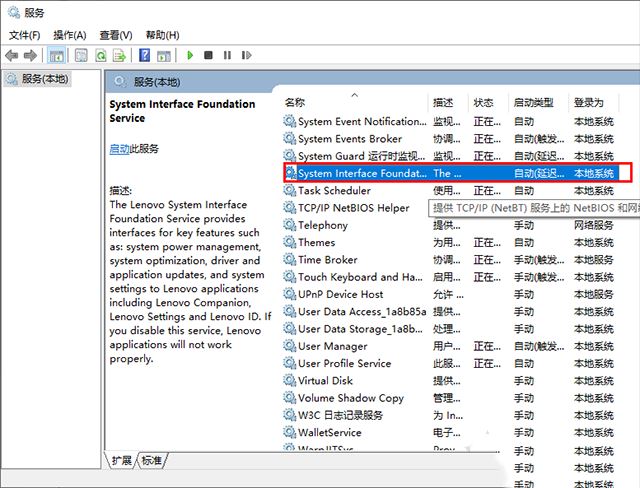Click the Forward arrow toolbar icon
The image size is (640, 488).
[x=30, y=55]
